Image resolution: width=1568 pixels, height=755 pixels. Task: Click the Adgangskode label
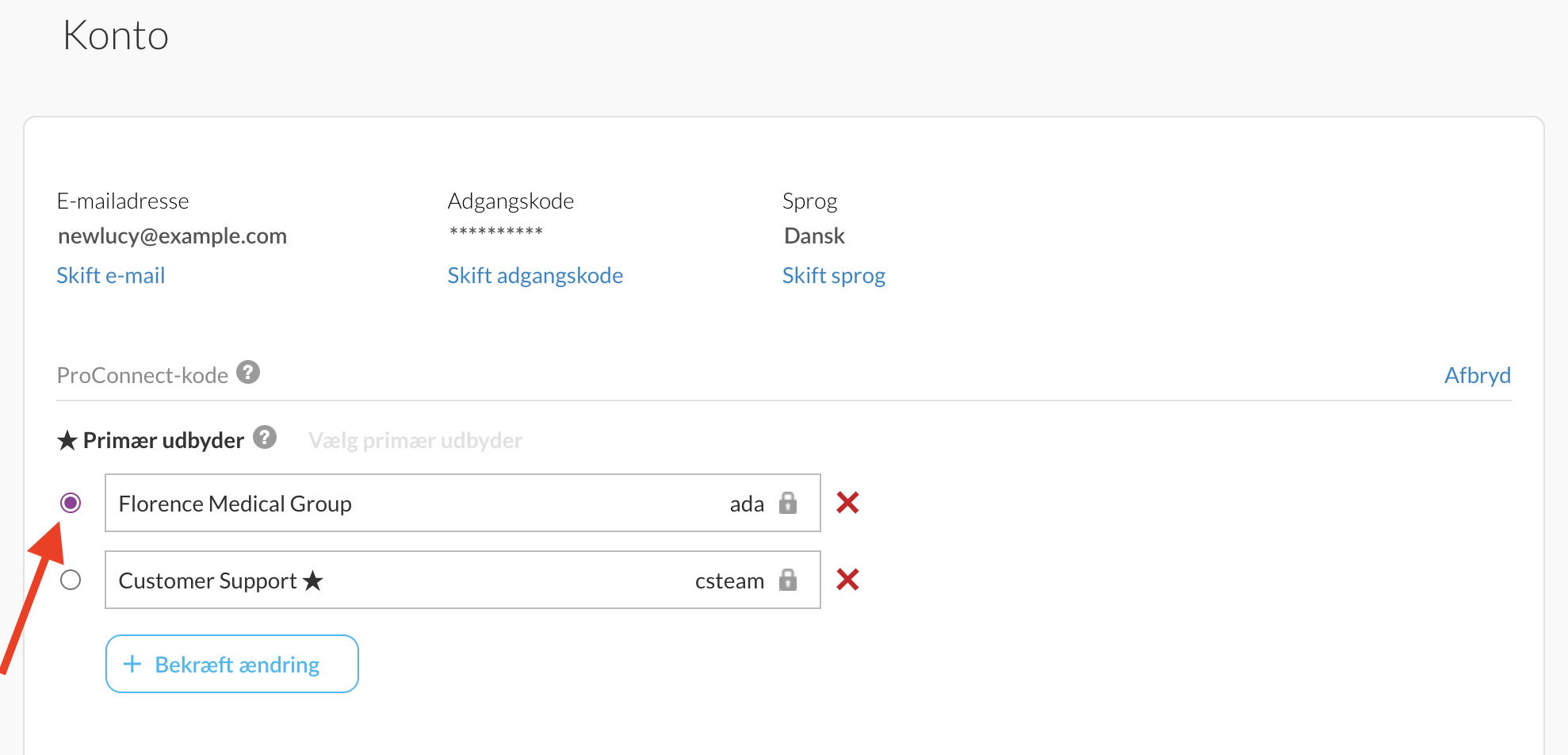pos(511,201)
